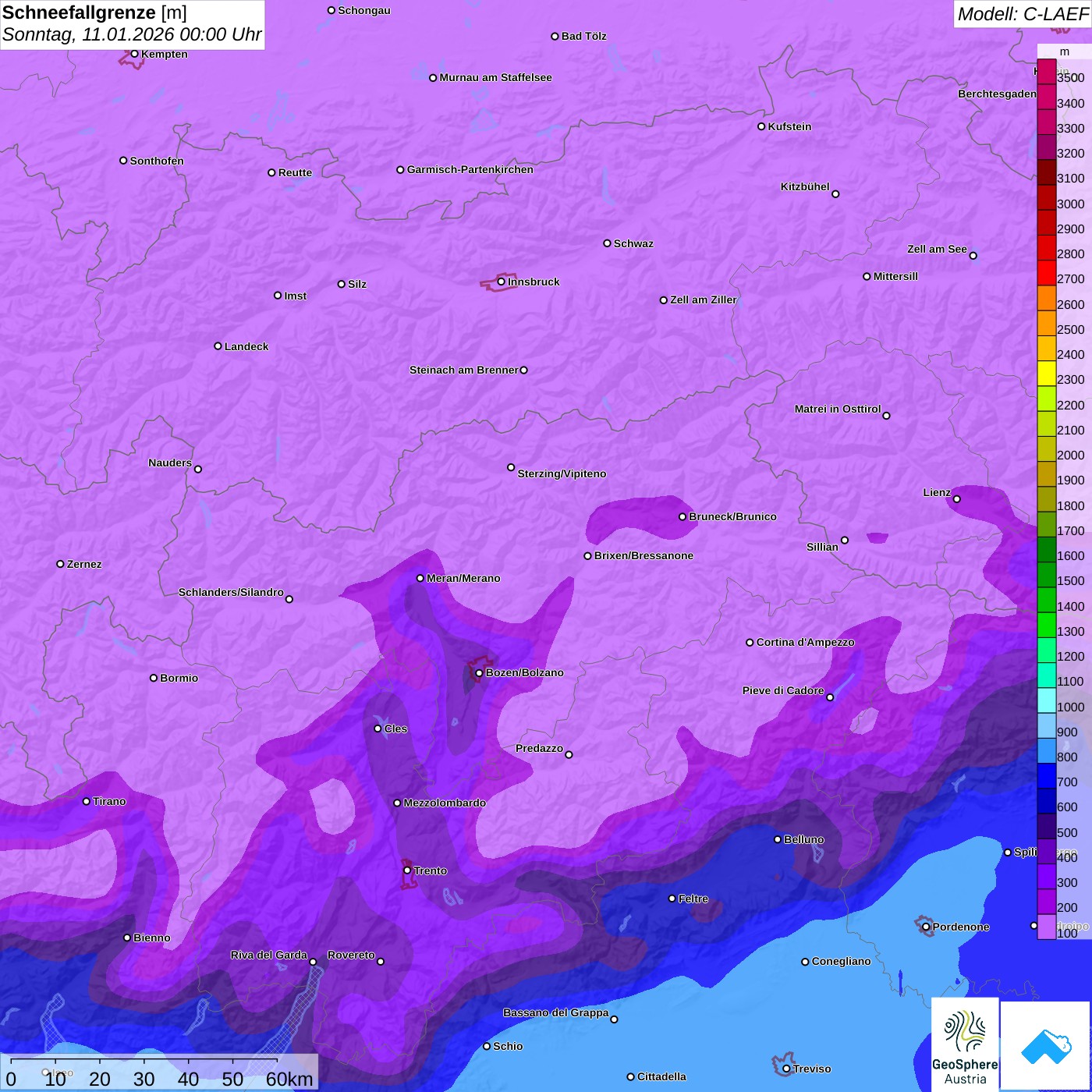Click the Tirano marker dot
Screen dimensions: 1092x1092
pos(87,801)
